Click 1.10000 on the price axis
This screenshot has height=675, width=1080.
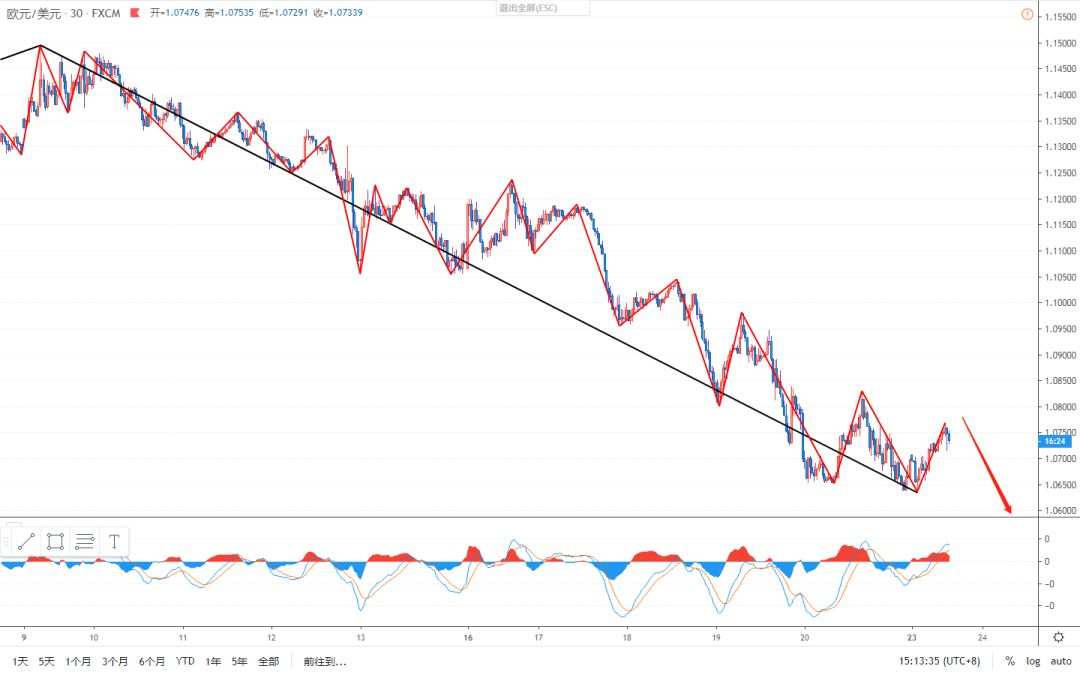coord(1060,302)
